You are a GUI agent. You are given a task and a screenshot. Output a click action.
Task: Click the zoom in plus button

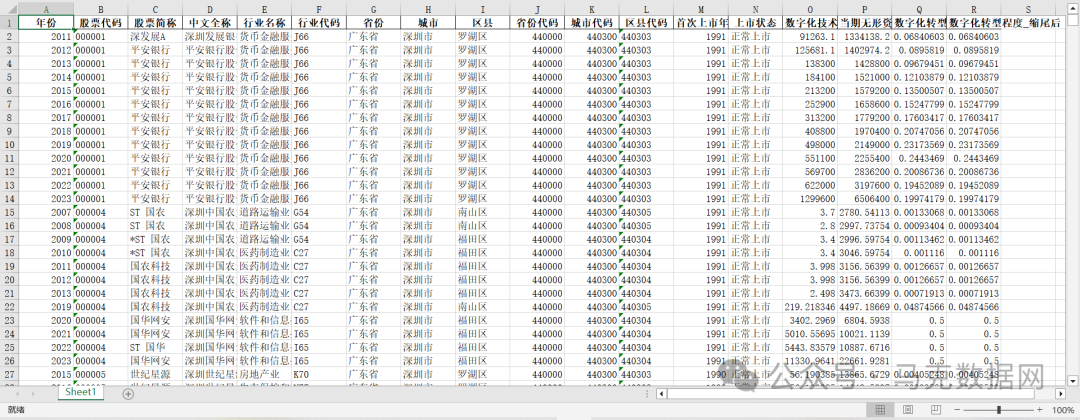(1041, 410)
